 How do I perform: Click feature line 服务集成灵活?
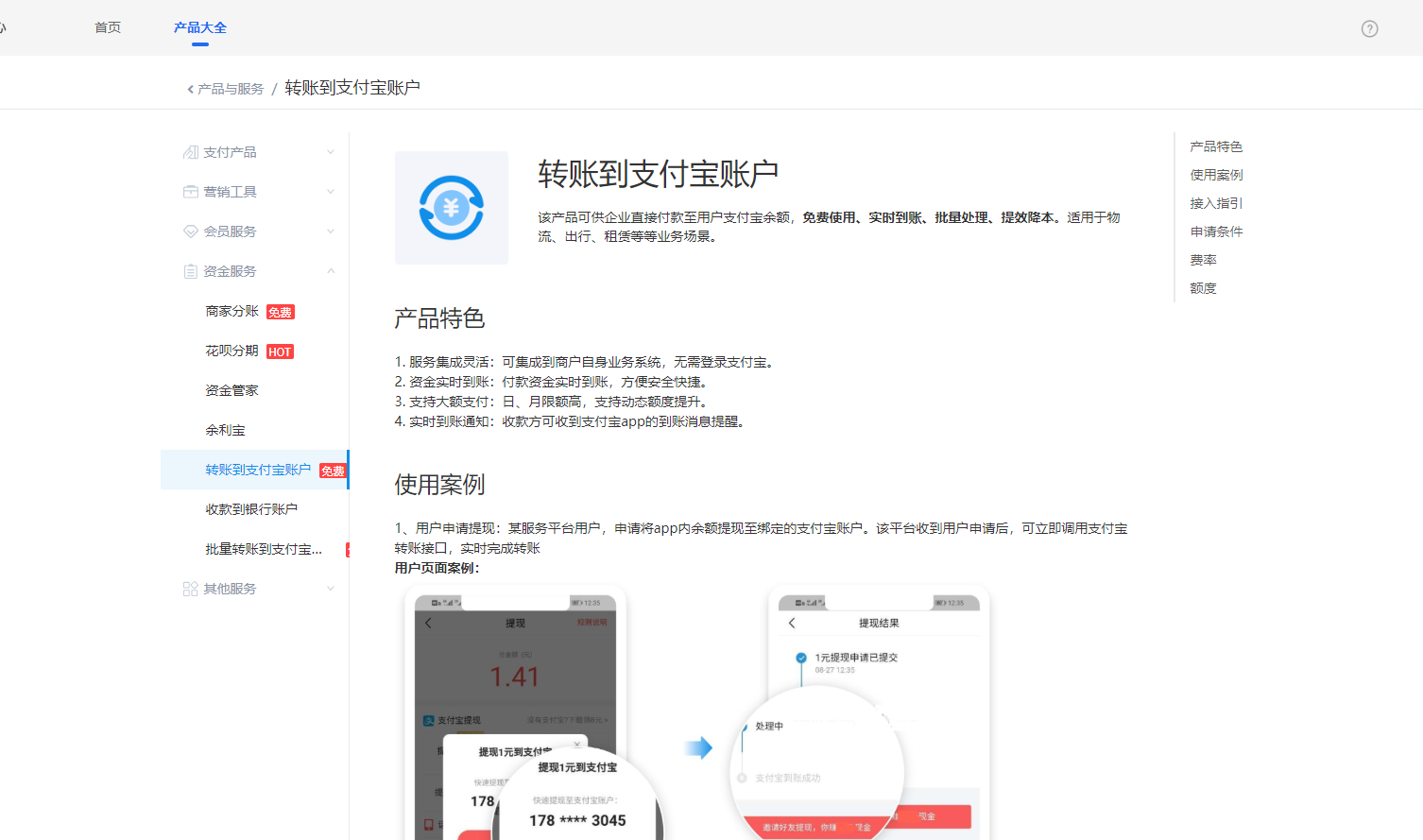tap(586, 362)
